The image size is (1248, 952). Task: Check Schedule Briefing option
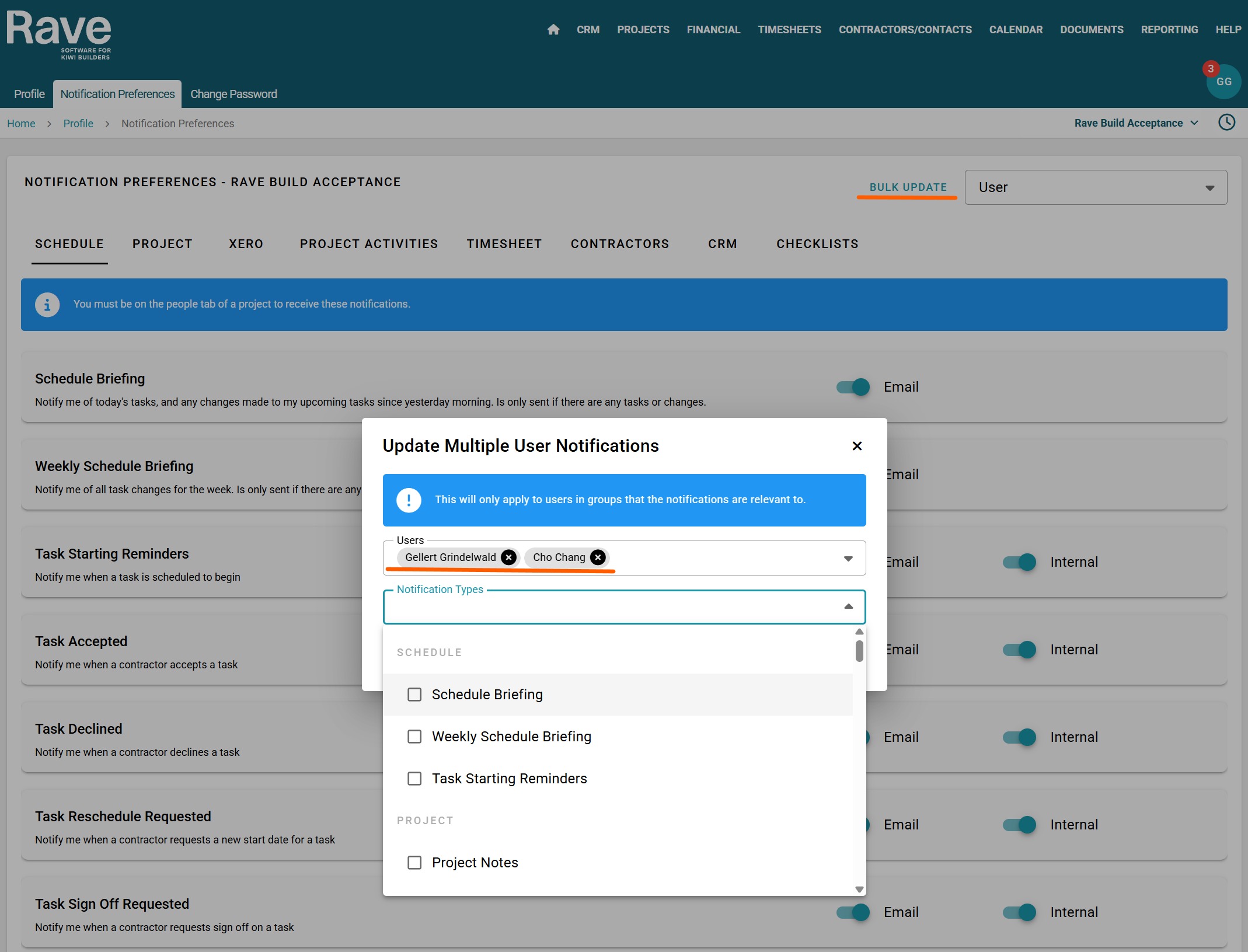[x=414, y=695]
